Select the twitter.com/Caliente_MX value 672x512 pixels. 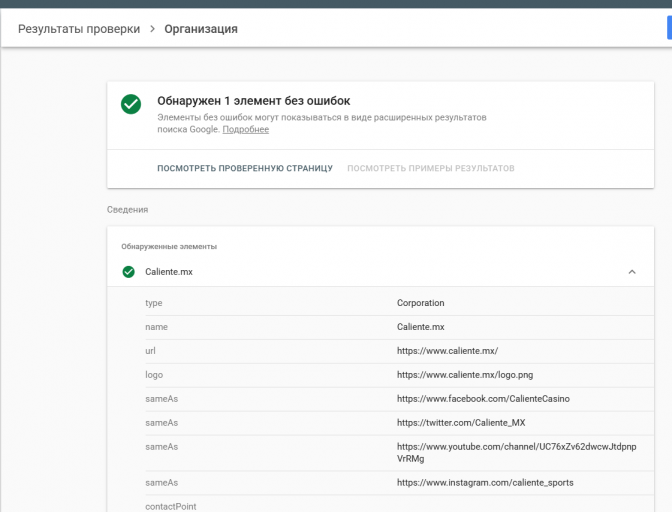pos(461,423)
